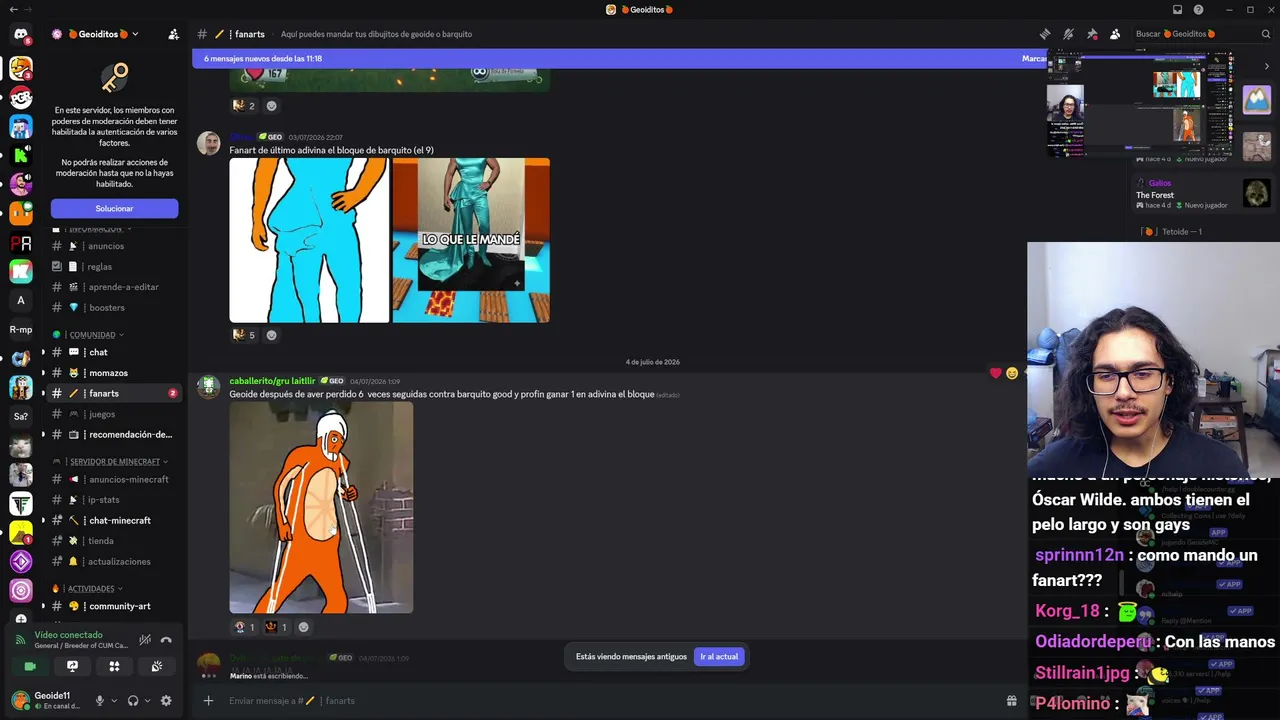Open the threads panel in channel header
Screen dimensions: 1280x720
(1045, 34)
